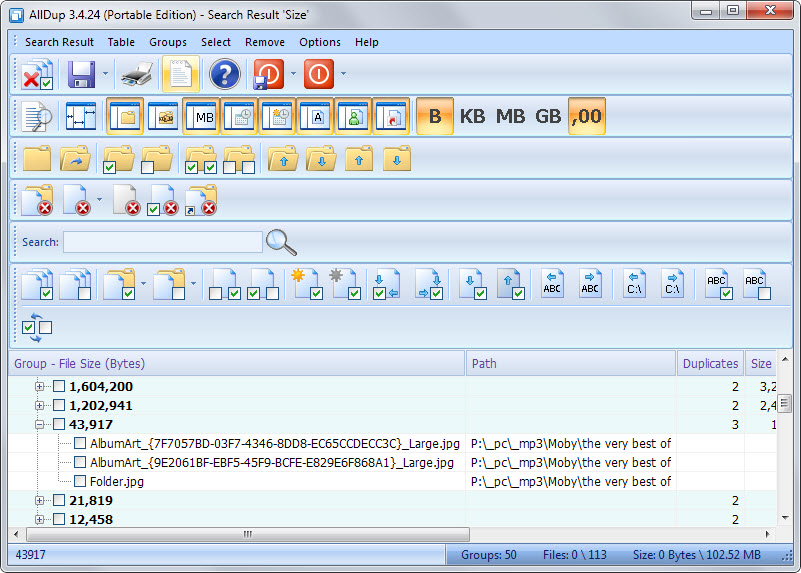Image resolution: width=801 pixels, height=573 pixels.
Task: Switch size unit to GB
Action: coord(548,116)
